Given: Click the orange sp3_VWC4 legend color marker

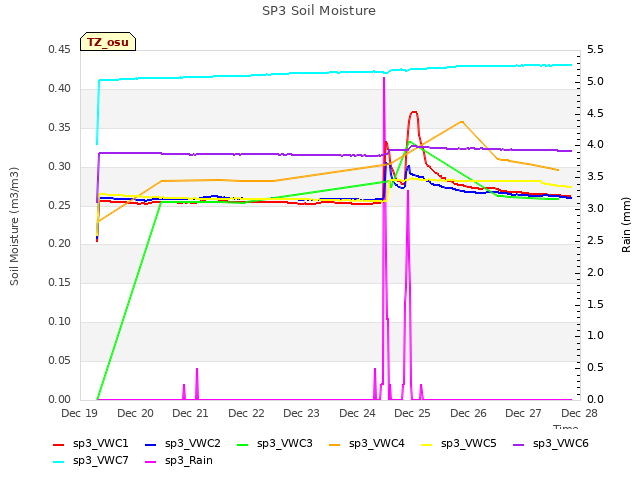Looking at the screenshot, I should click(x=335, y=445).
